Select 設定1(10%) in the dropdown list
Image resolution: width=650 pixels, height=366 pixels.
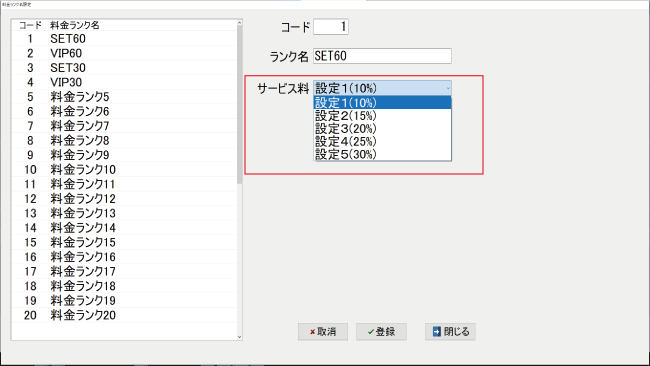(382, 102)
